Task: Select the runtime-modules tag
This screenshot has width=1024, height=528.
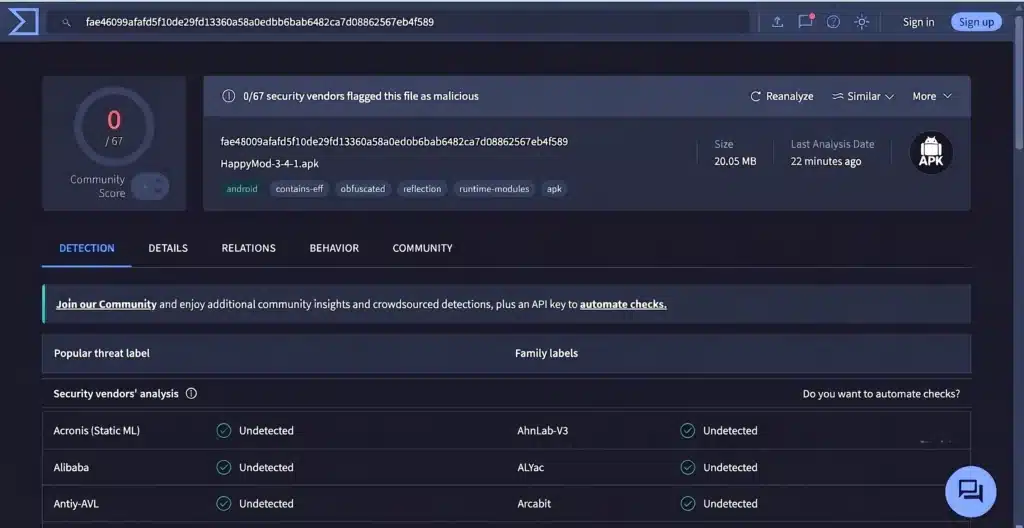Action: pos(494,189)
